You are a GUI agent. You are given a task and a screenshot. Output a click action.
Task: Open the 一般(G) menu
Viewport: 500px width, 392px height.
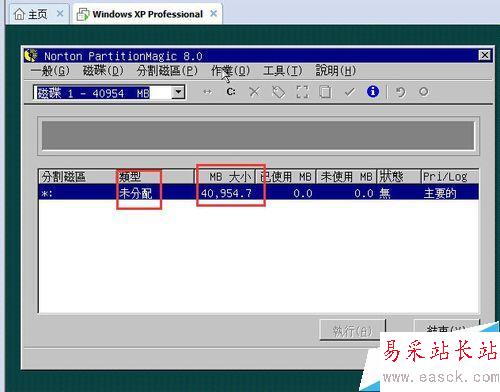(50, 71)
